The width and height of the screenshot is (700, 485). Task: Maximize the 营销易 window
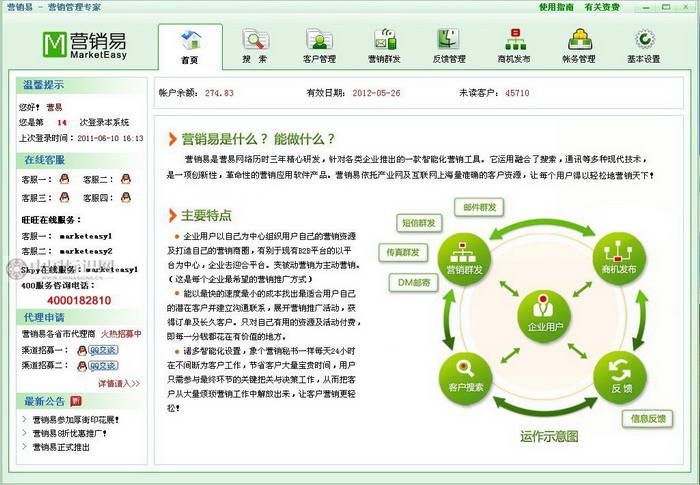point(666,8)
